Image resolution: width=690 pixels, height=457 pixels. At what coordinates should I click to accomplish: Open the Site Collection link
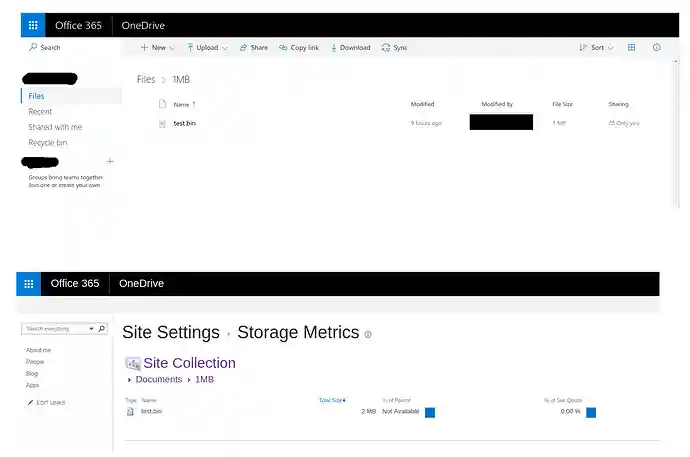click(189, 363)
